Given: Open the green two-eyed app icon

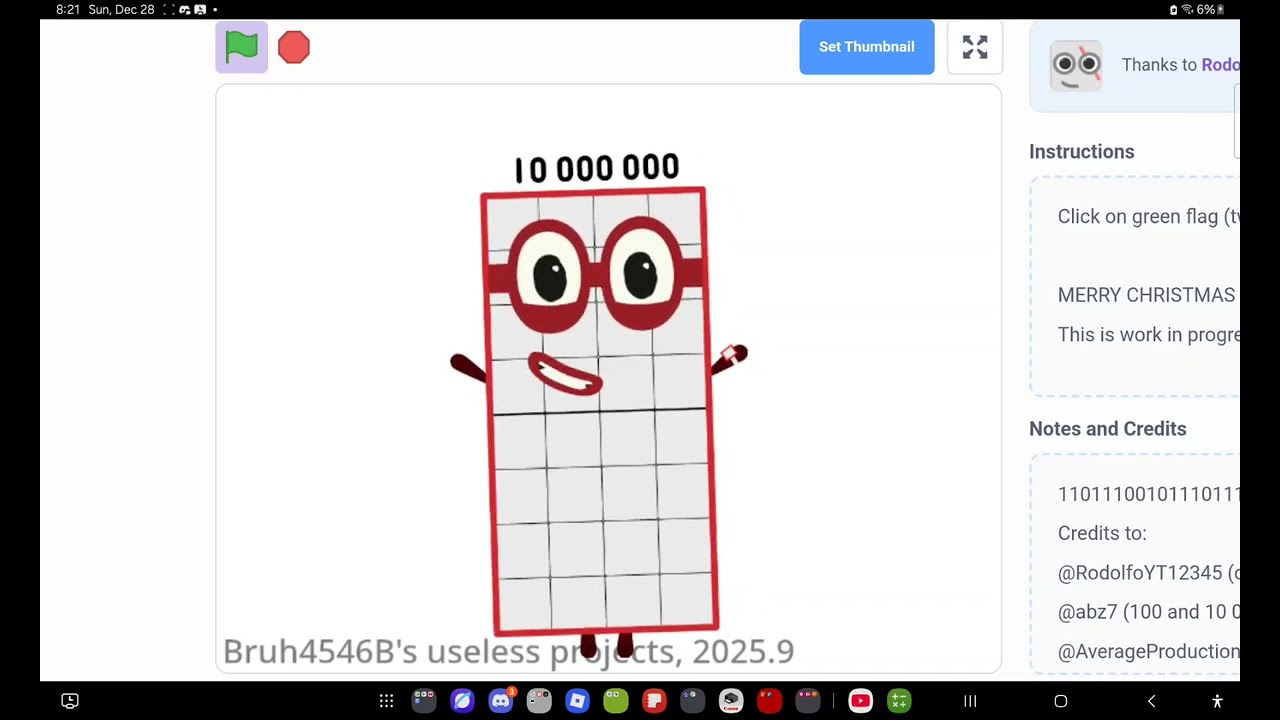Looking at the screenshot, I should (x=616, y=701).
